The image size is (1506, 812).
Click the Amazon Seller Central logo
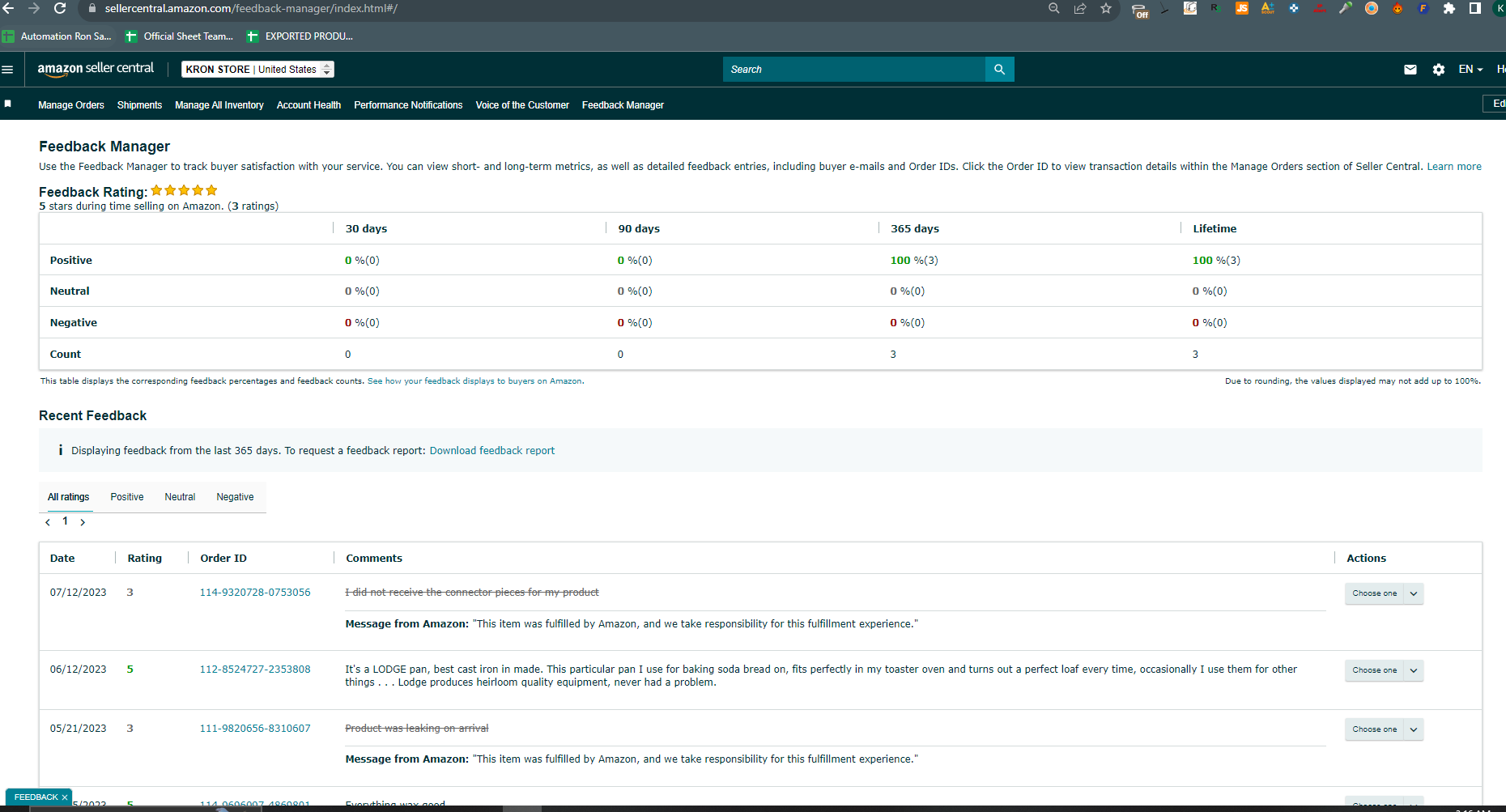tap(96, 69)
